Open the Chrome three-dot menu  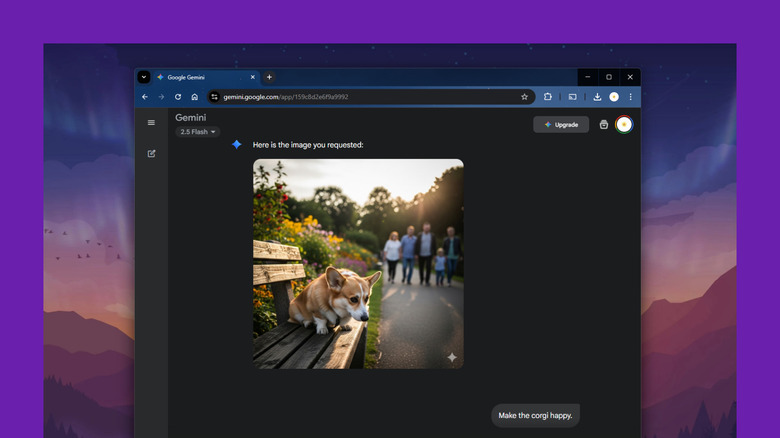[630, 97]
